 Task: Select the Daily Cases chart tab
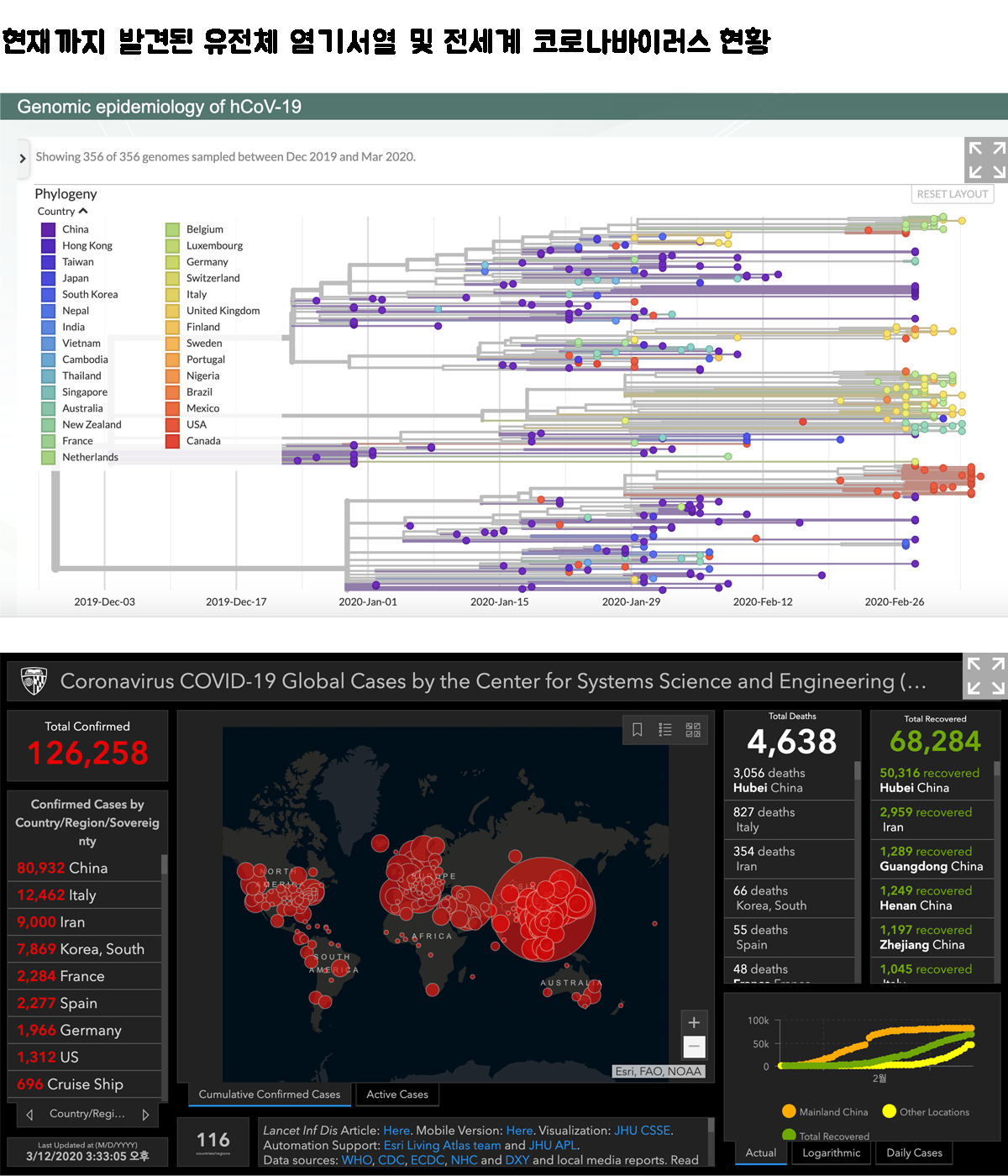915,1152
